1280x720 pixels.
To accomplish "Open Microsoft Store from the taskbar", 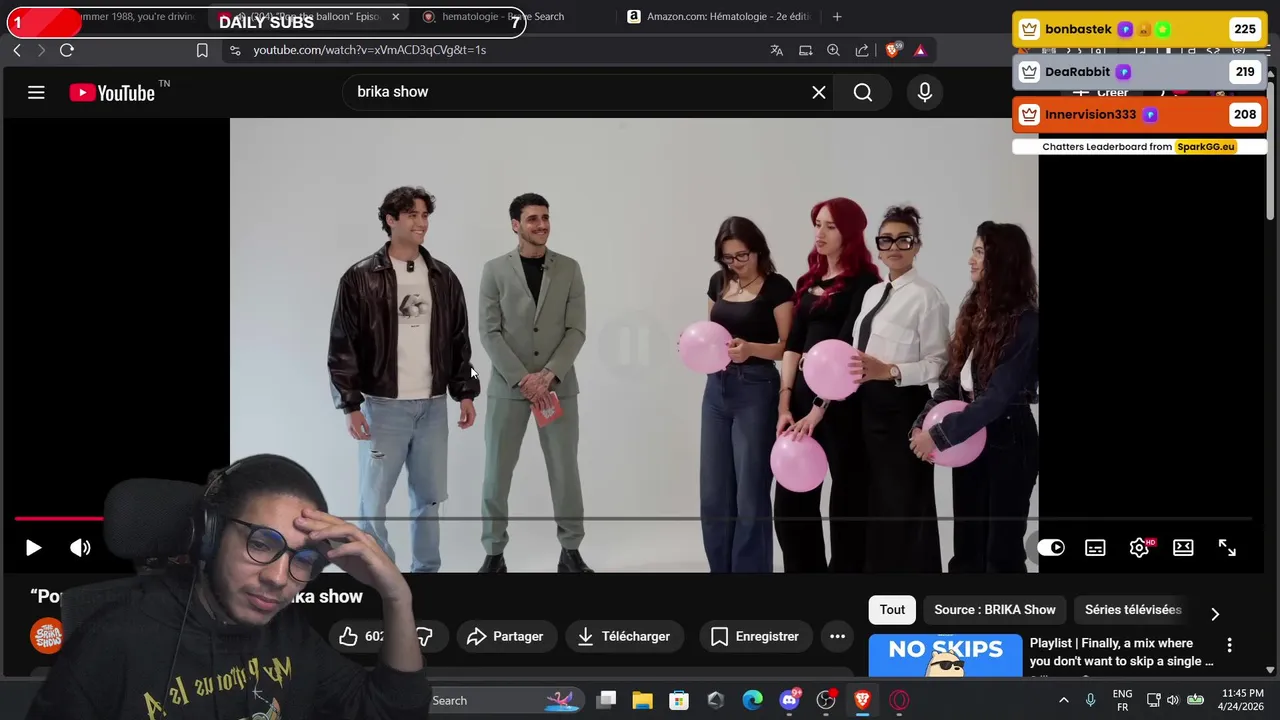I will 679,700.
